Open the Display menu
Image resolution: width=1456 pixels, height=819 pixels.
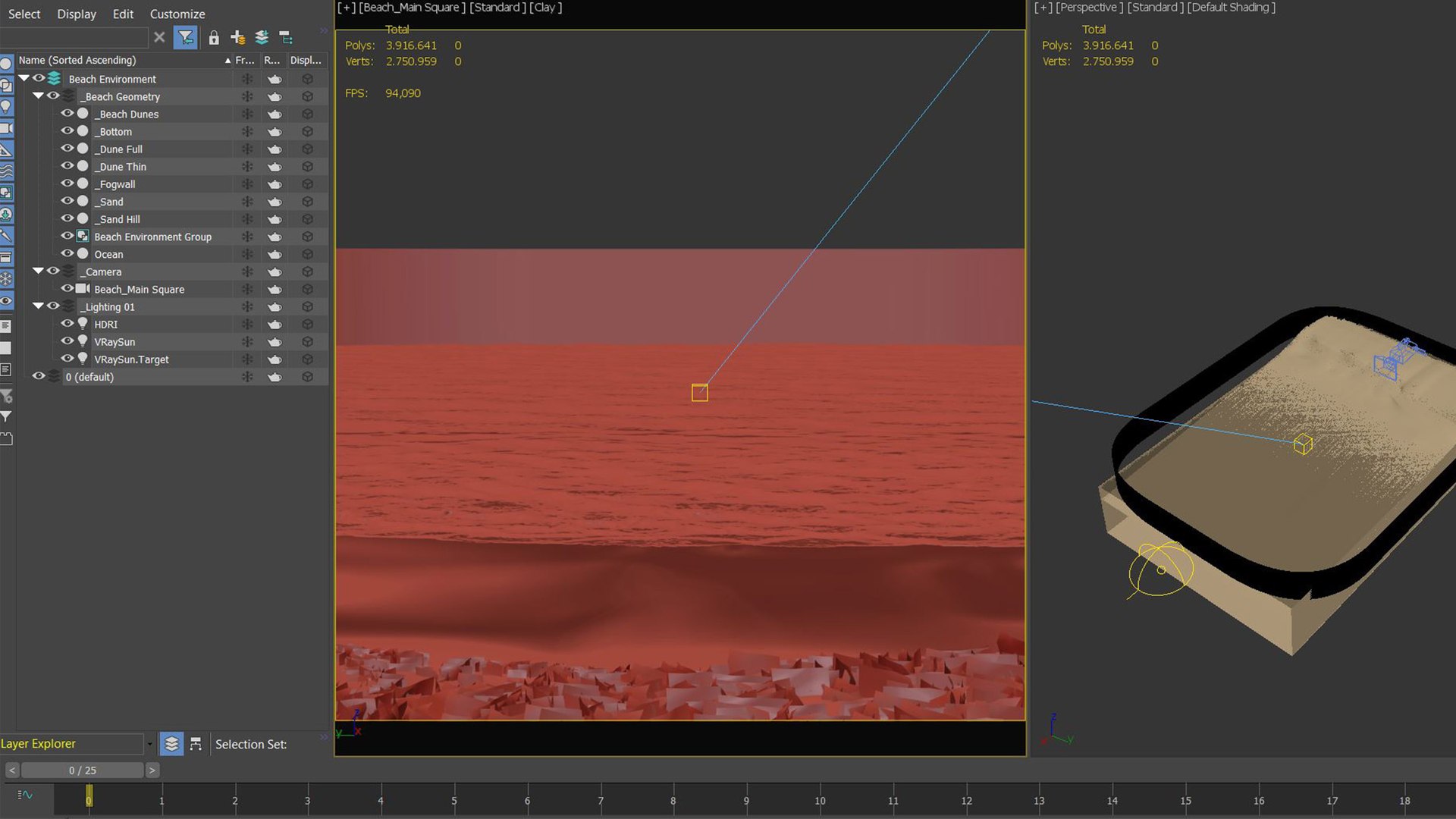click(77, 14)
